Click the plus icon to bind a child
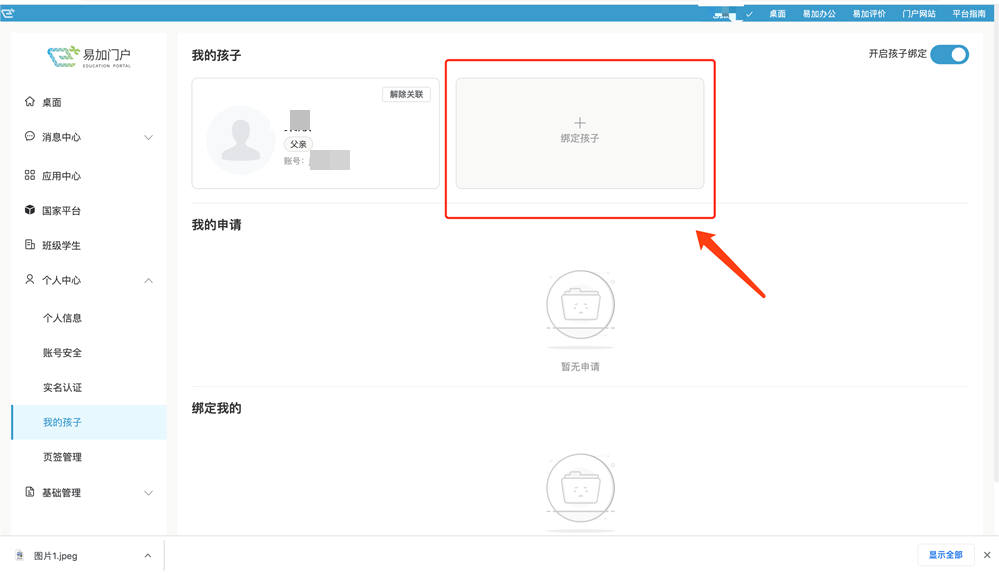 pyautogui.click(x=580, y=122)
